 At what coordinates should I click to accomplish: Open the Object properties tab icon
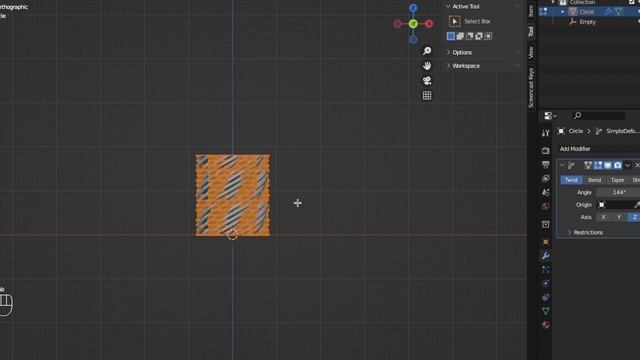(545, 242)
